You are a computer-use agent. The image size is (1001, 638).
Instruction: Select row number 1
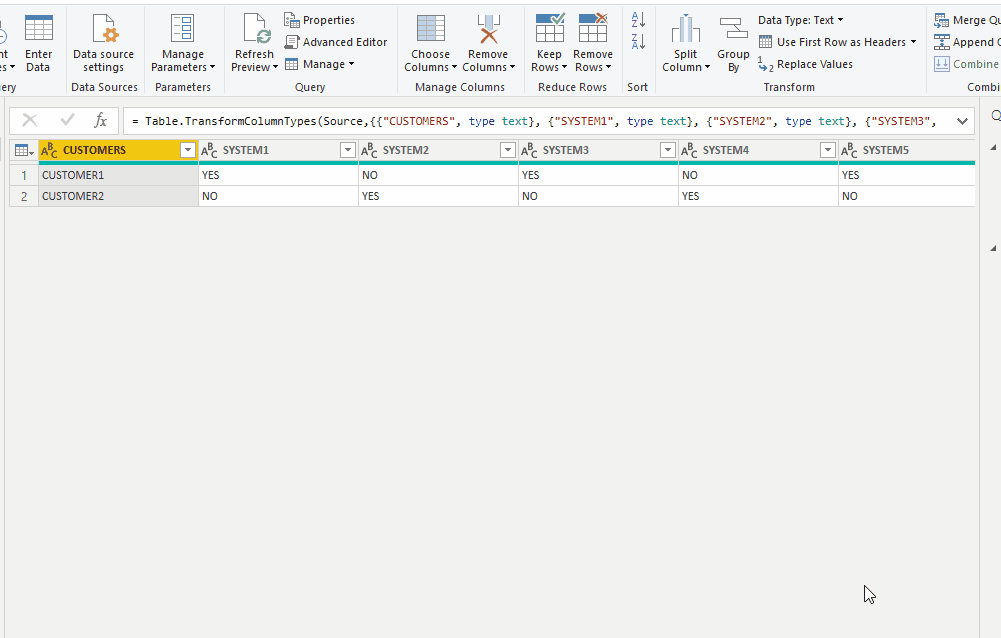[x=24, y=175]
